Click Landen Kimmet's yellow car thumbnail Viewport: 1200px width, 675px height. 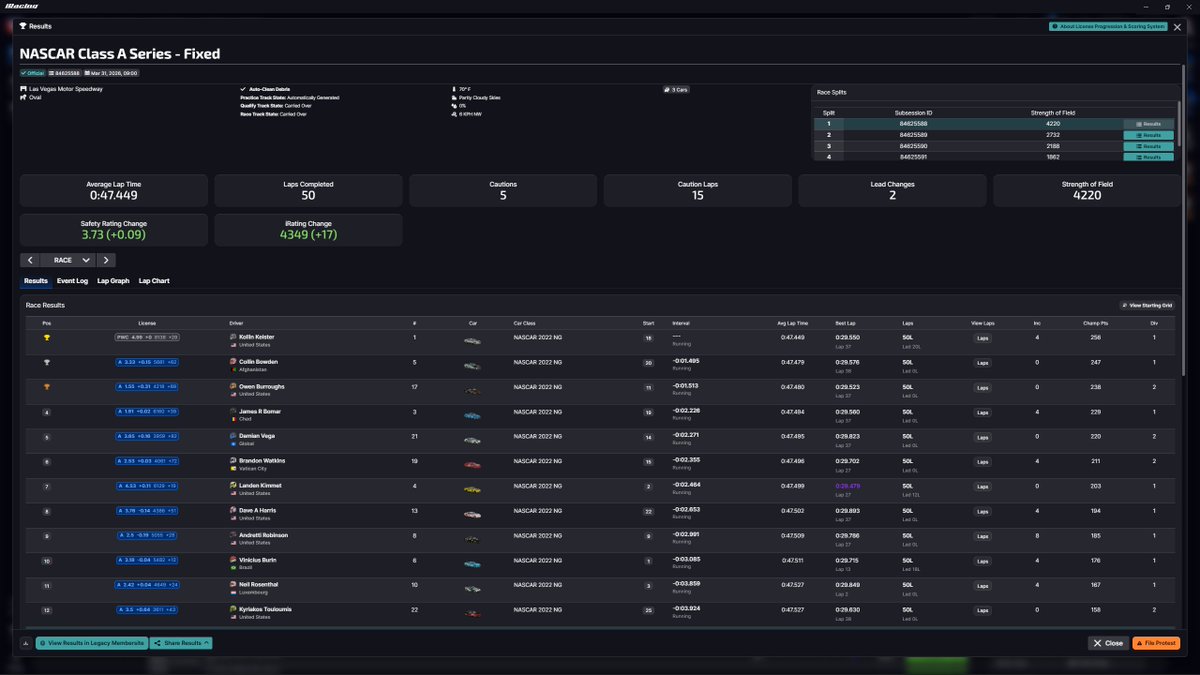click(x=472, y=489)
